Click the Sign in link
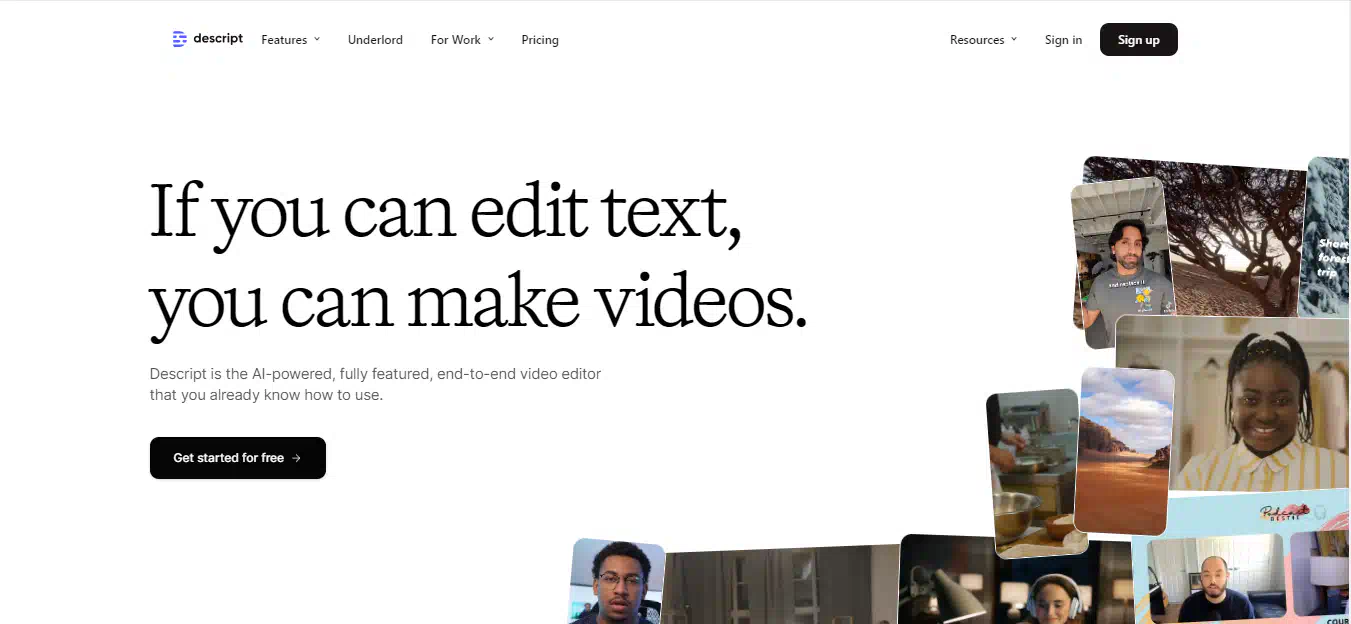 click(x=1063, y=40)
